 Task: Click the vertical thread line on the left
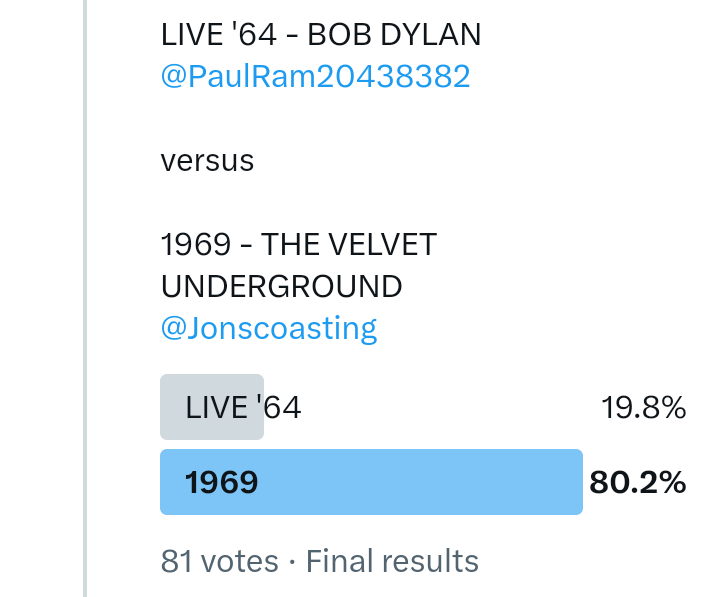[86, 300]
